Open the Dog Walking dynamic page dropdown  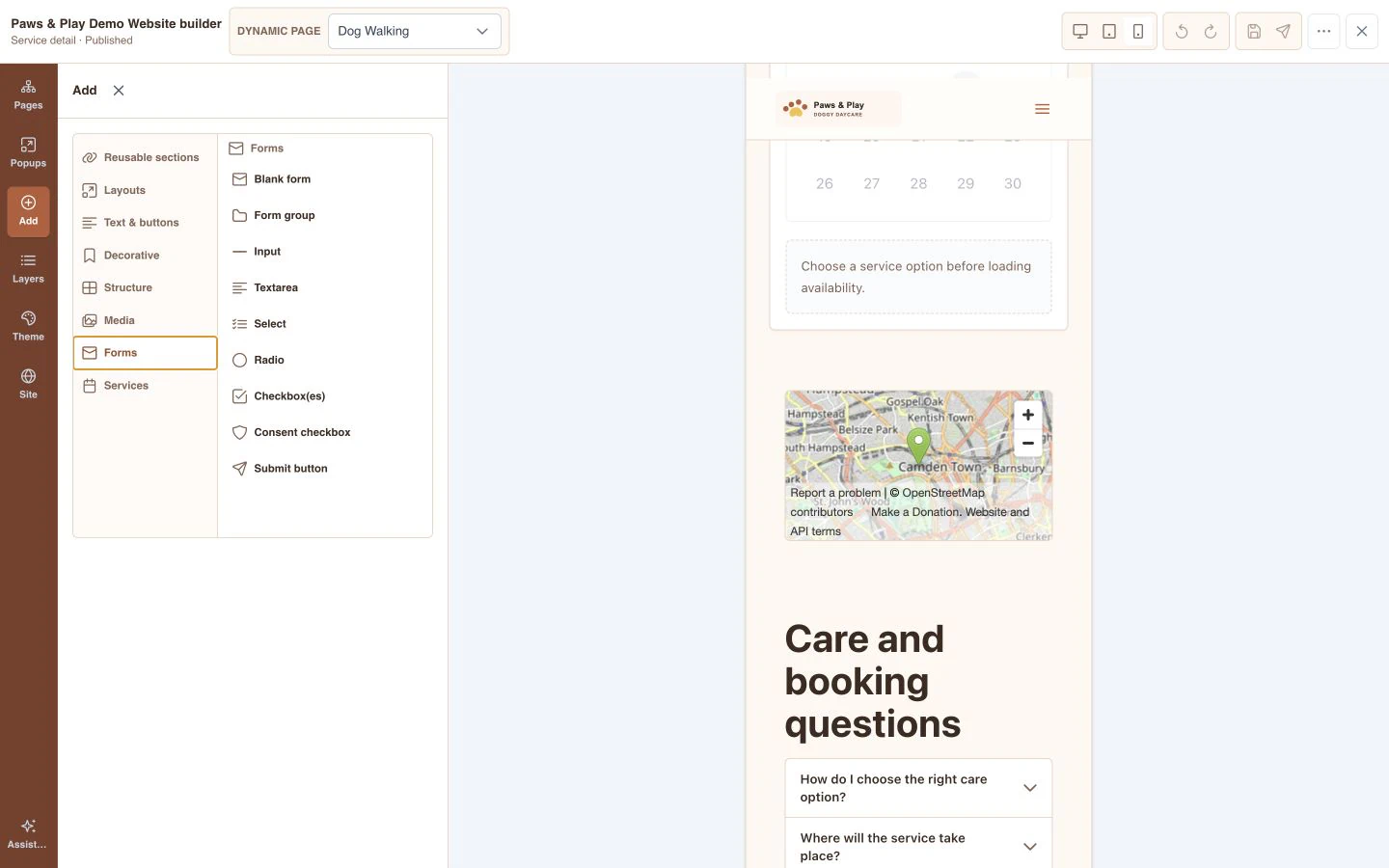point(415,32)
